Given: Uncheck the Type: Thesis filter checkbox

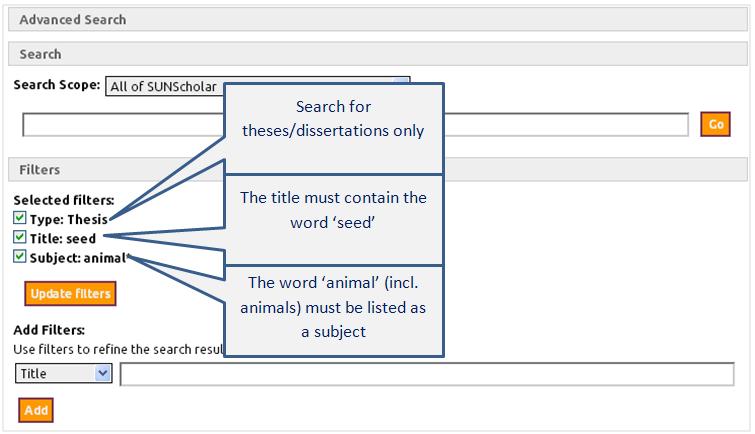Looking at the screenshot, I should coord(20,218).
